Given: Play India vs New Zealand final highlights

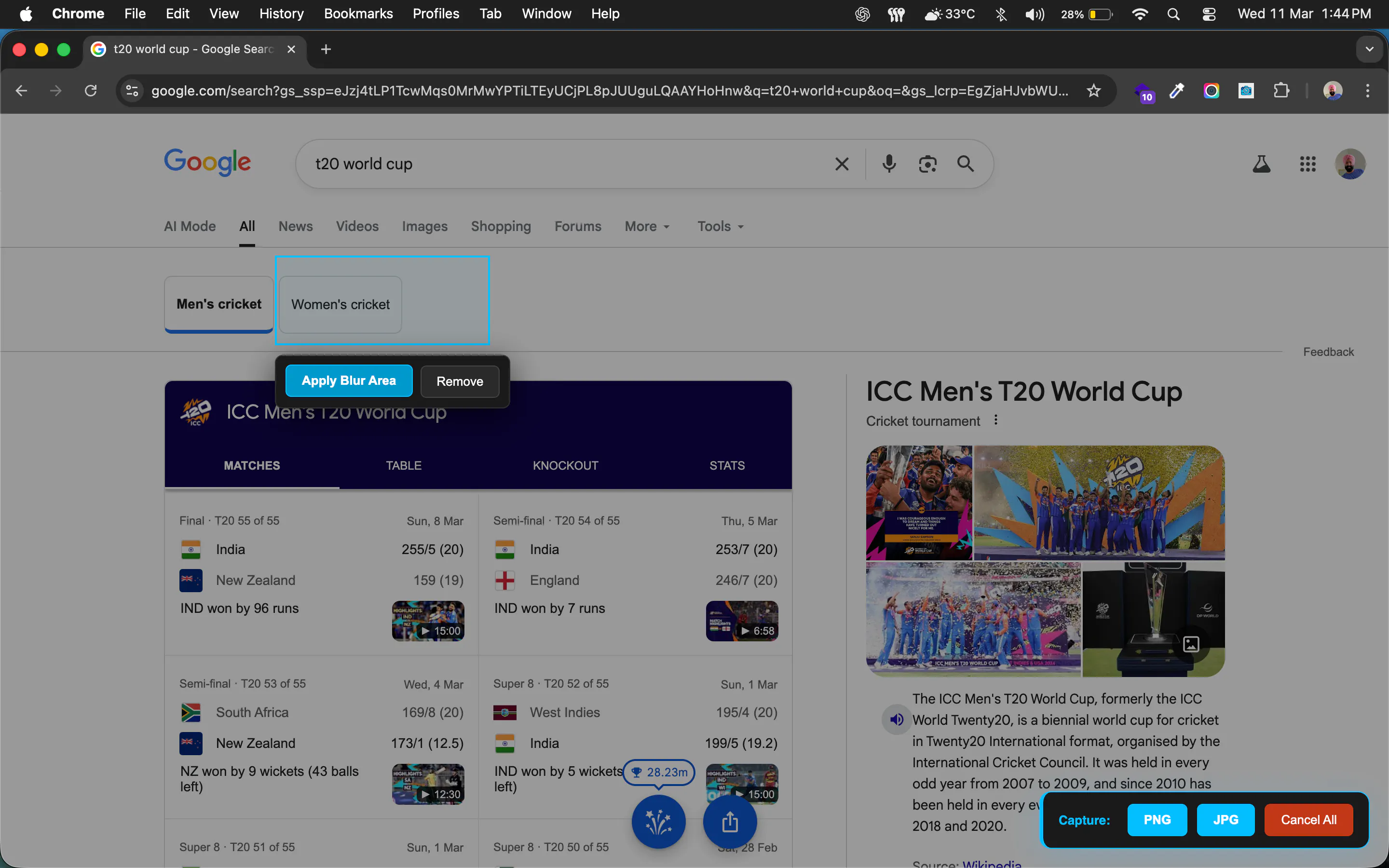Looking at the screenshot, I should click(428, 621).
